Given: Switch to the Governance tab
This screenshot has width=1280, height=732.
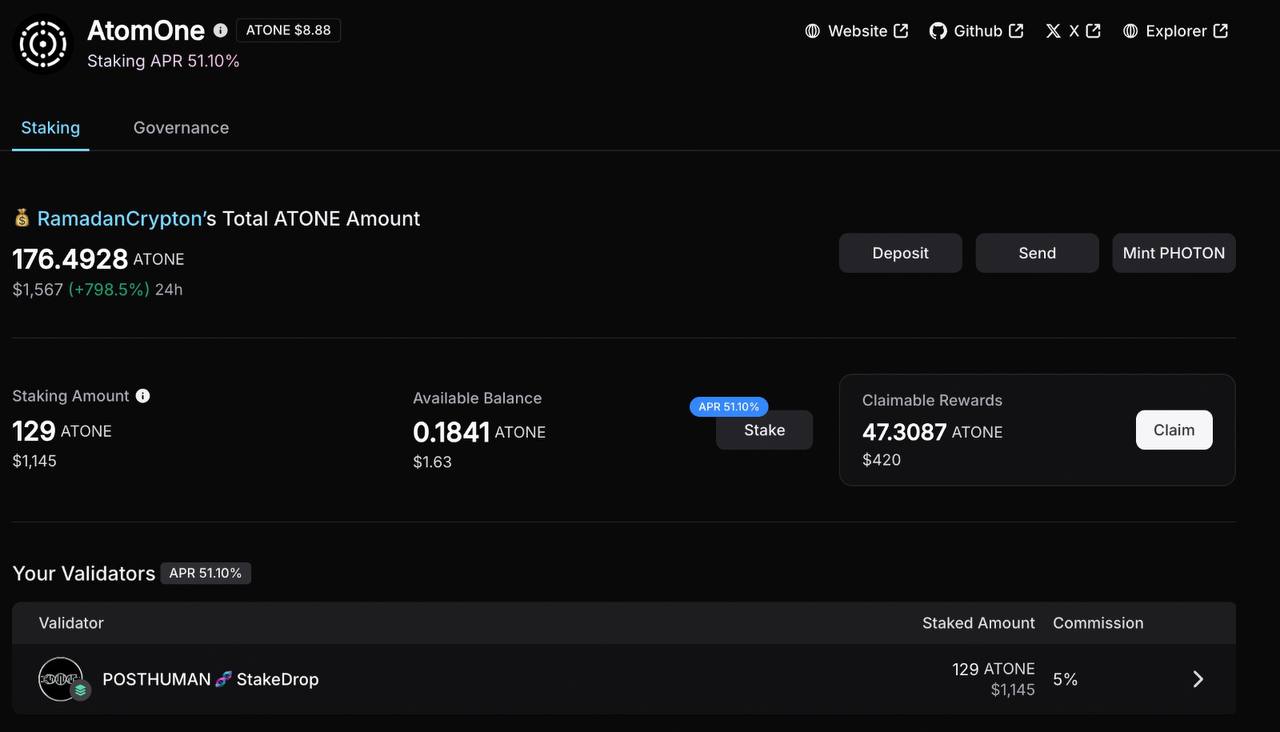Looking at the screenshot, I should (x=181, y=128).
